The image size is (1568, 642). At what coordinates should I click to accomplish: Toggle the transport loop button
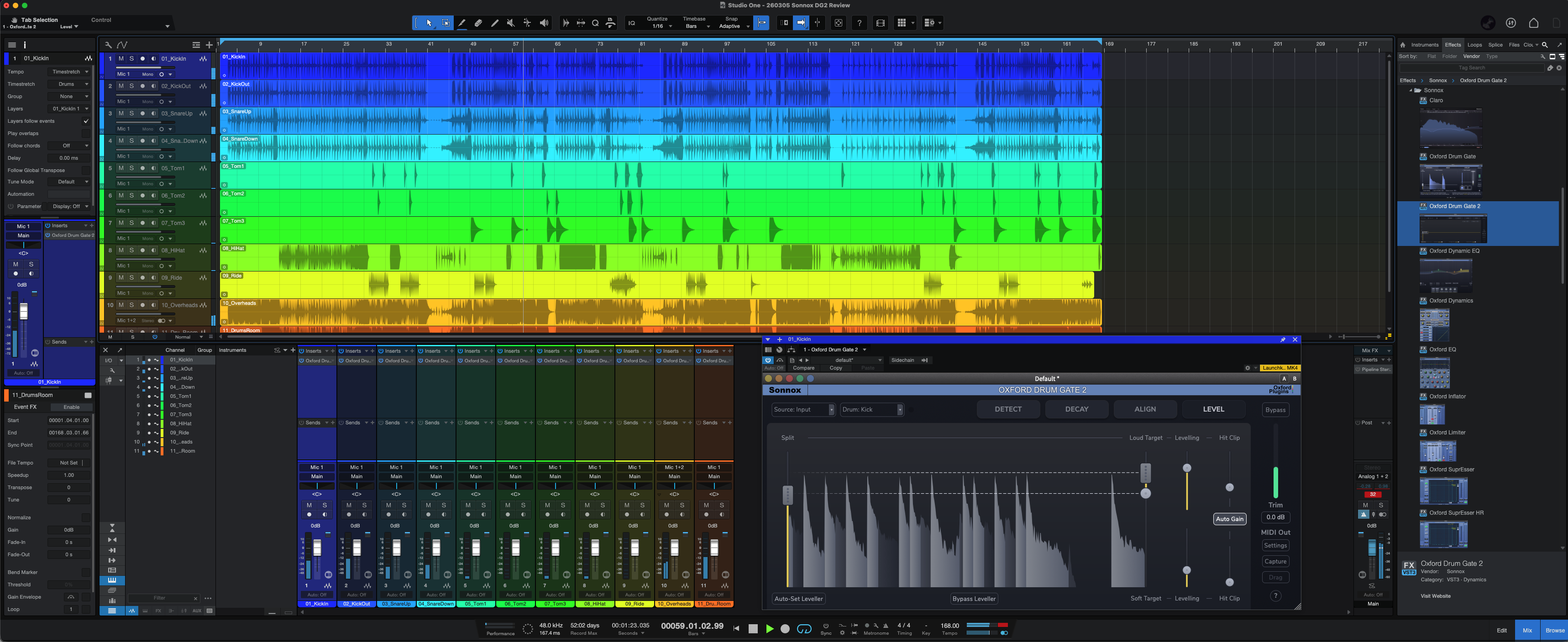[x=804, y=629]
